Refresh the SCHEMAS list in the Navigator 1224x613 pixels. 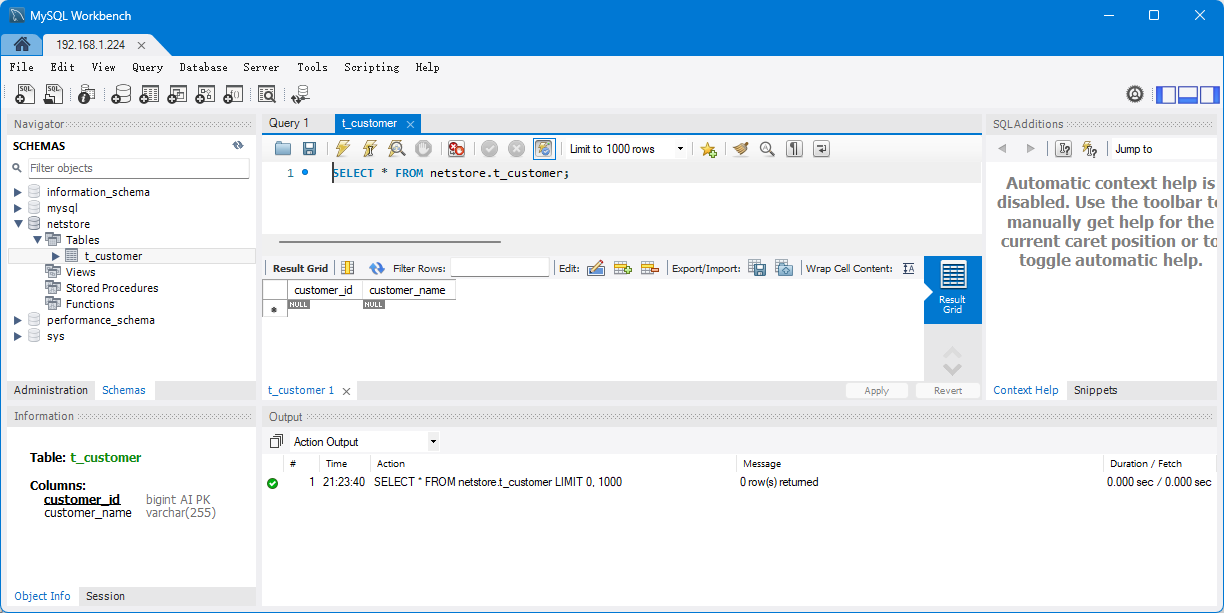(x=238, y=146)
